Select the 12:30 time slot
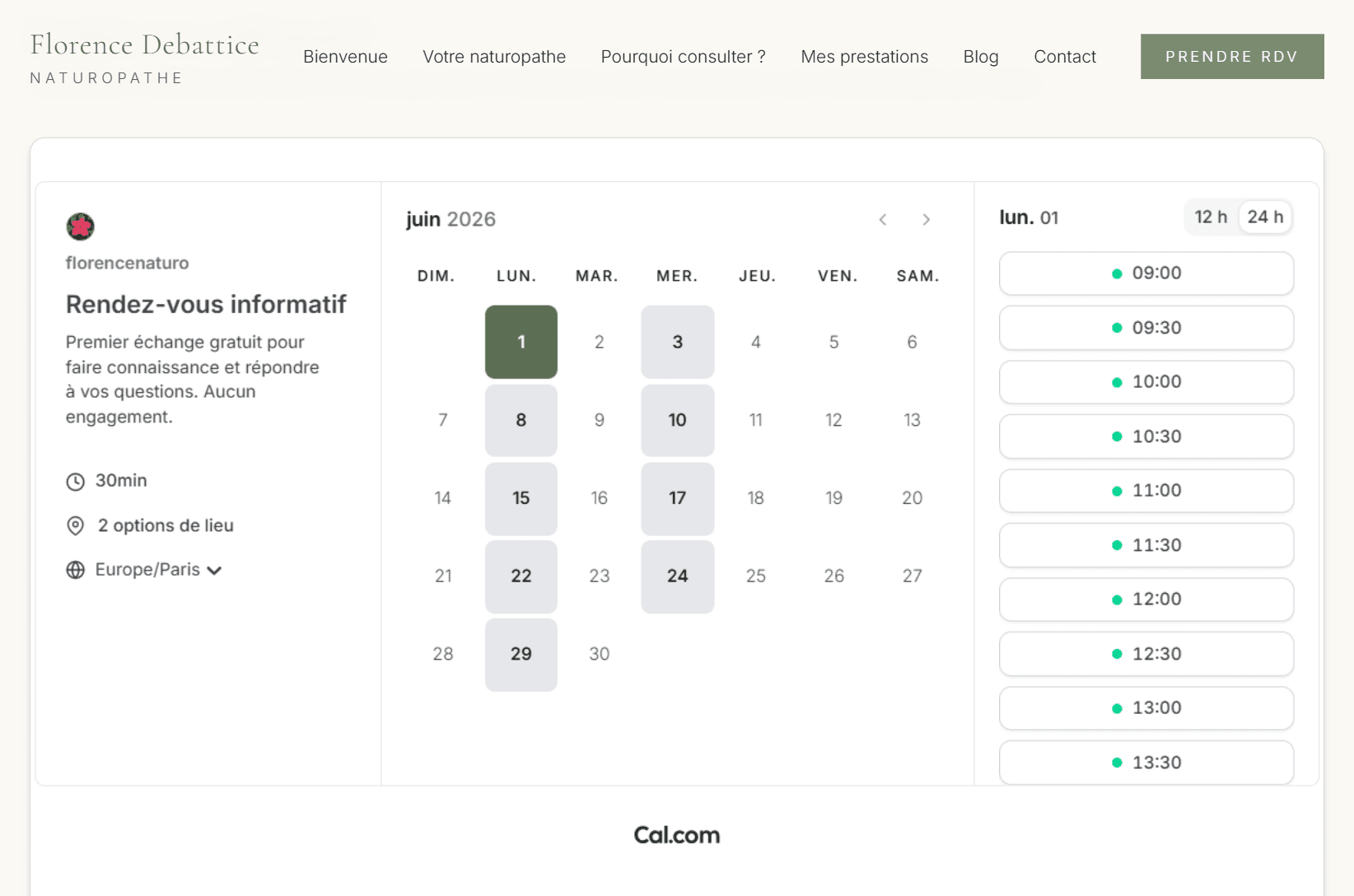This screenshot has height=896, width=1354. (x=1146, y=654)
